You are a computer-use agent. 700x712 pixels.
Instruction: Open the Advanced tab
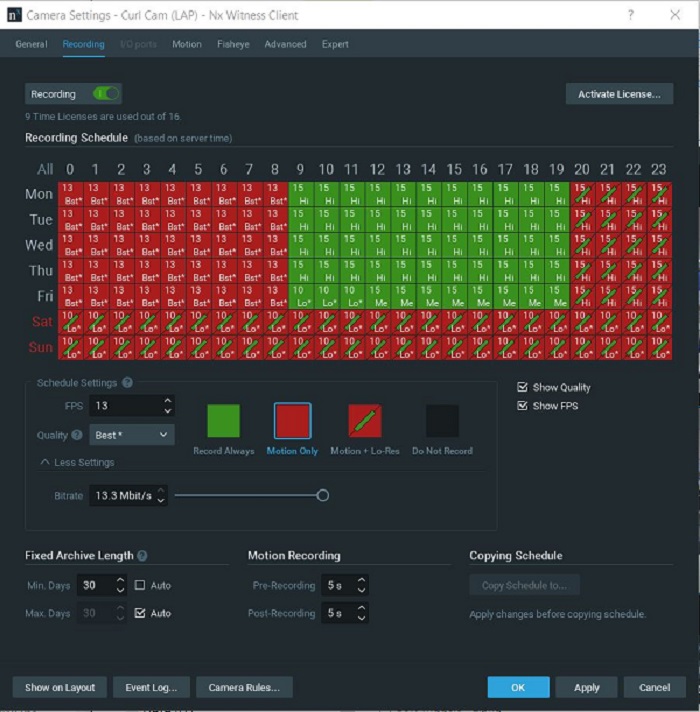(285, 44)
